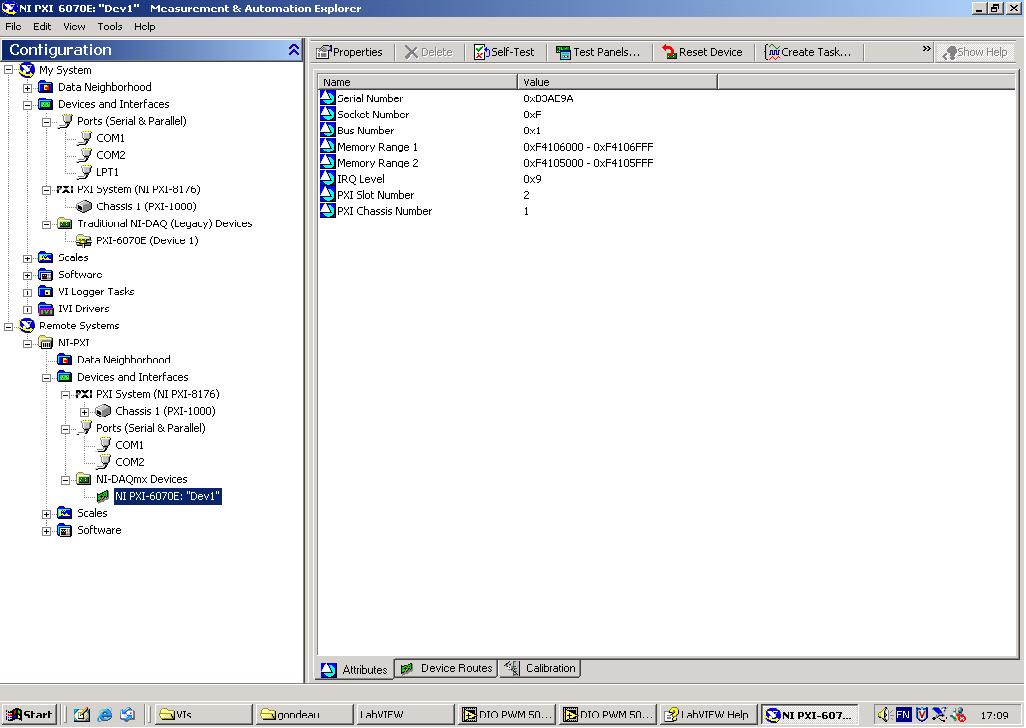Click the Remote Systems globe icon
Image resolution: width=1026 pixels, height=728 pixels.
click(27, 326)
